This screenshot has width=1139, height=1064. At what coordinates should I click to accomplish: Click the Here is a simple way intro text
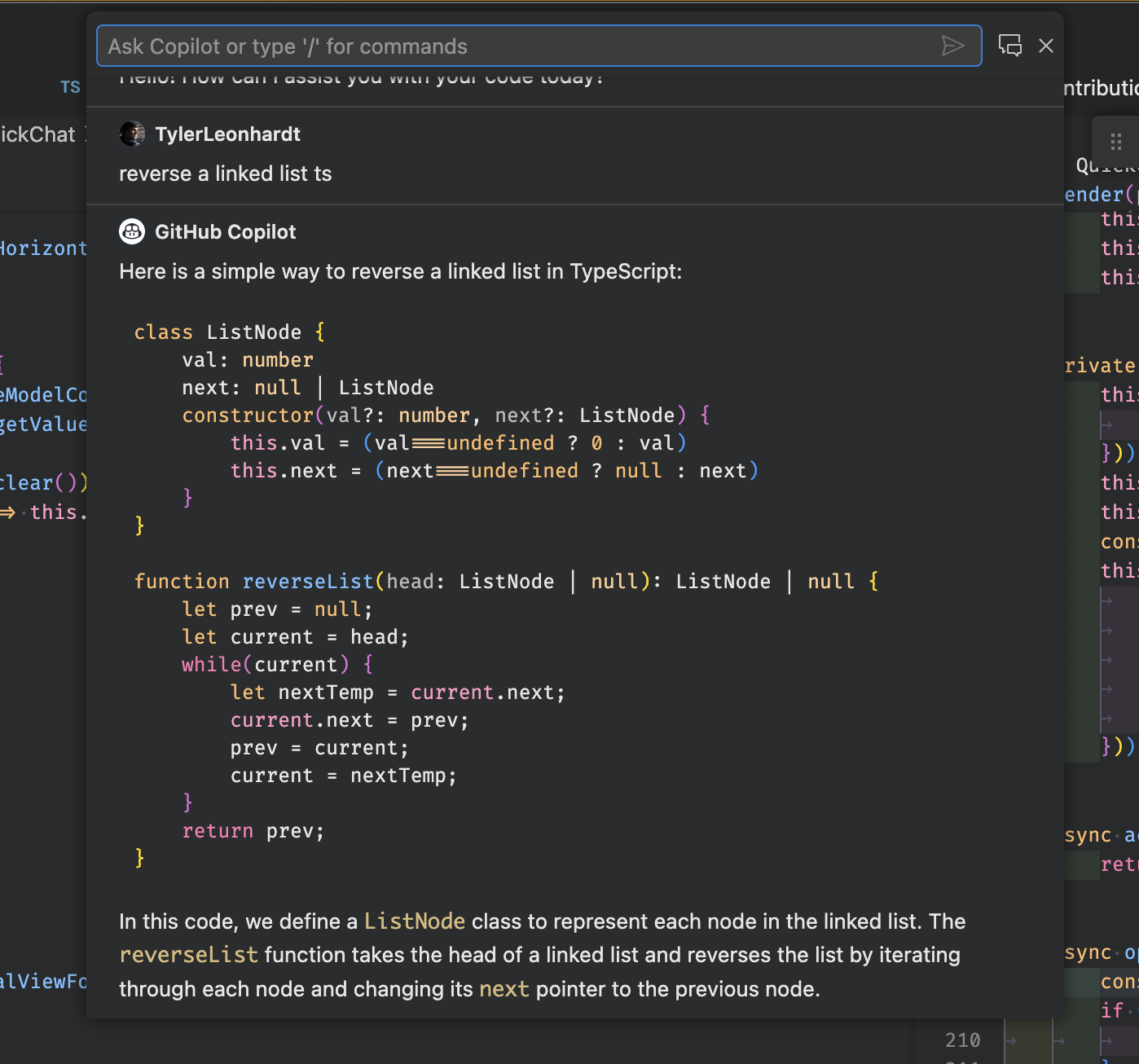click(401, 271)
